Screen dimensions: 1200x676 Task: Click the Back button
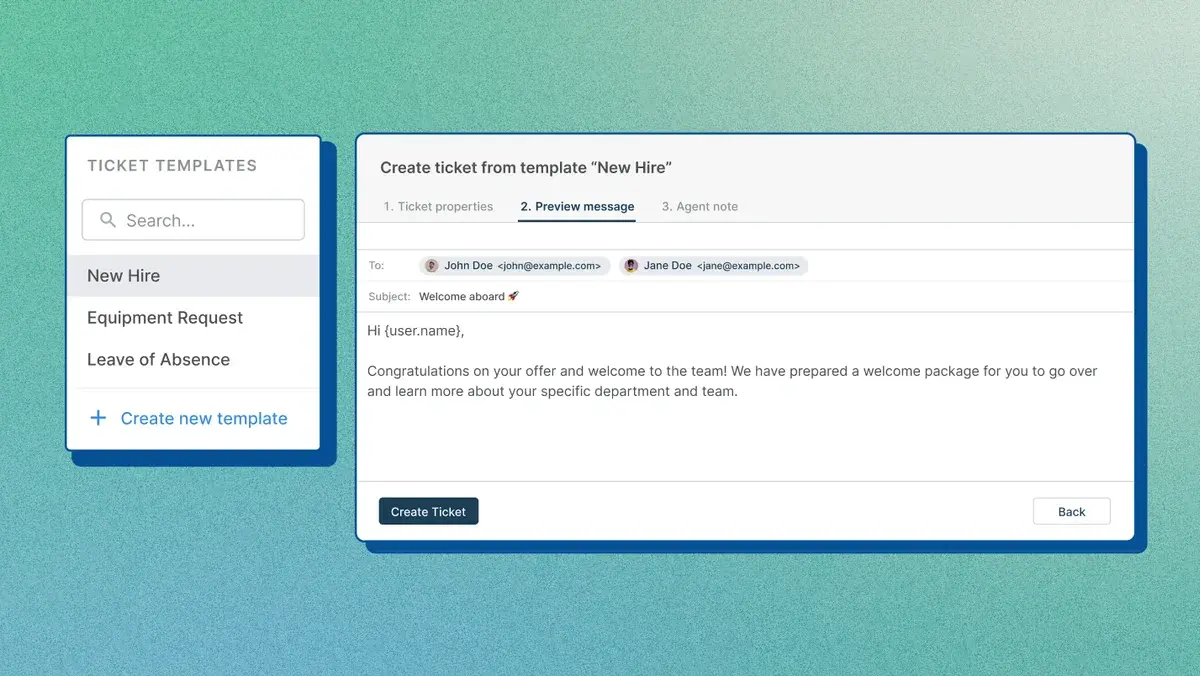pyautogui.click(x=1071, y=512)
